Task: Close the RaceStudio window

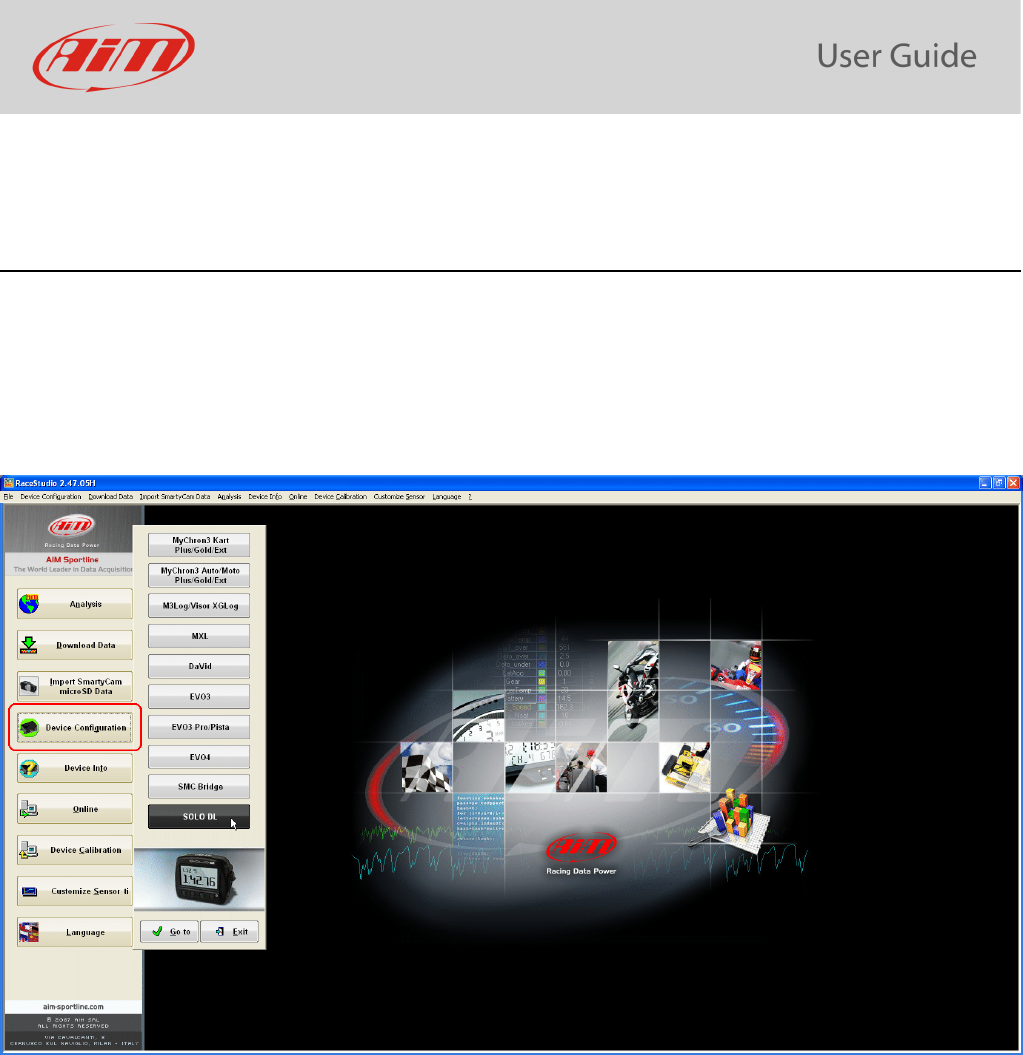Action: coord(1013,483)
